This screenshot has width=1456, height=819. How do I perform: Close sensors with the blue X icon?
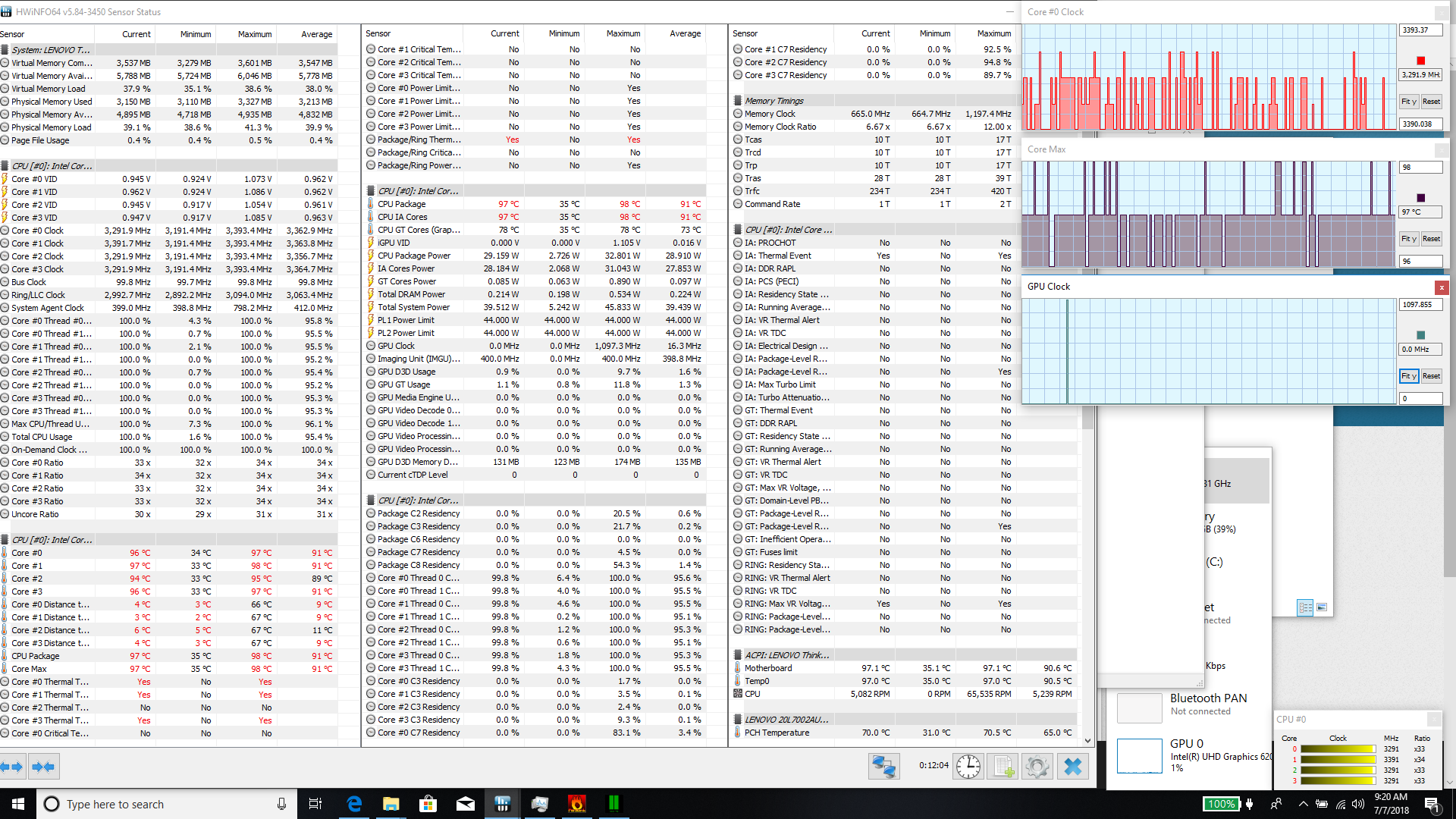pyautogui.click(x=1072, y=767)
